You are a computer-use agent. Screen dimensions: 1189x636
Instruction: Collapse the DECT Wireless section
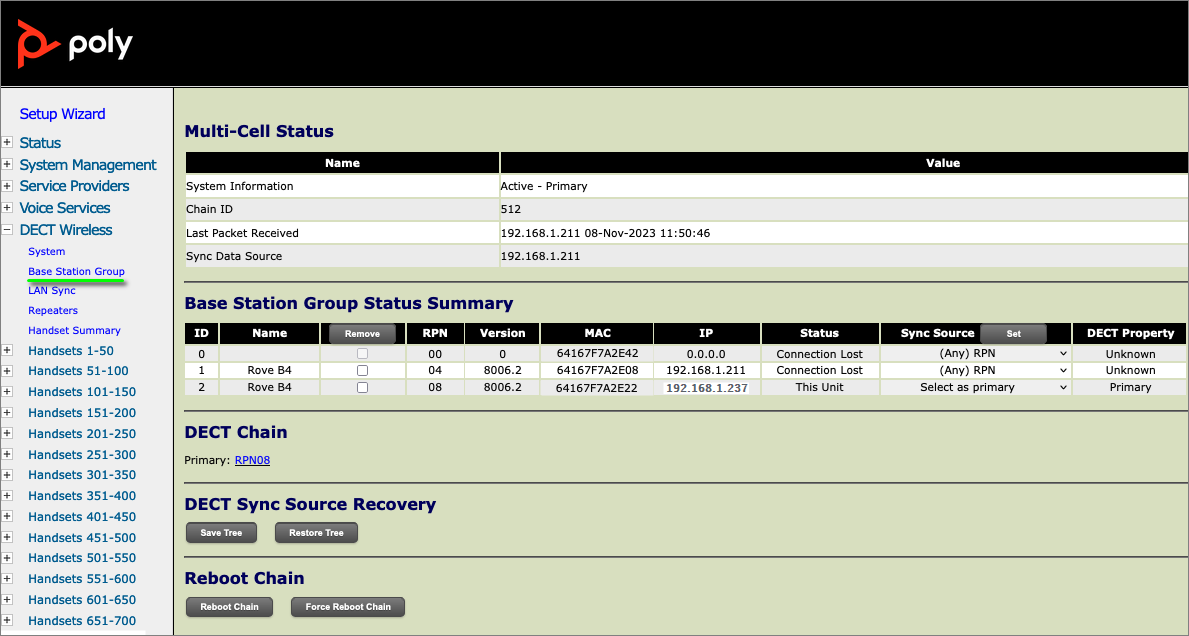[7, 230]
